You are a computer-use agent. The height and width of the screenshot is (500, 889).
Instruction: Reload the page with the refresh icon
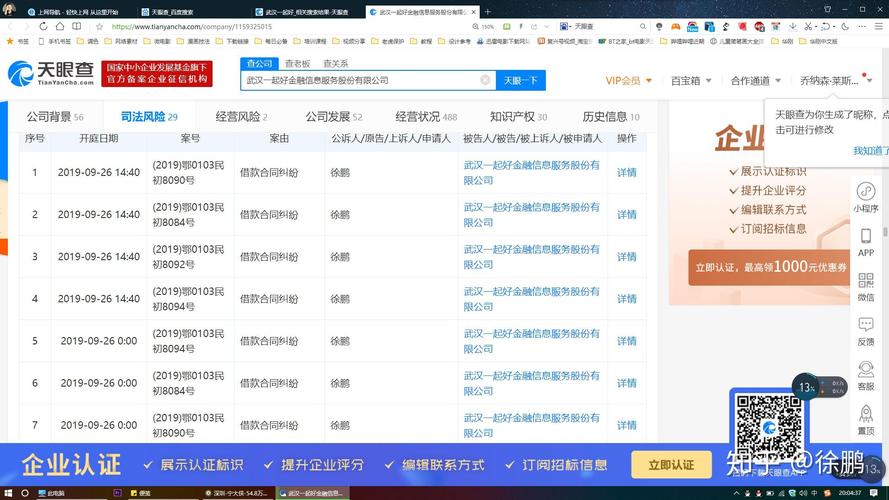[43, 26]
